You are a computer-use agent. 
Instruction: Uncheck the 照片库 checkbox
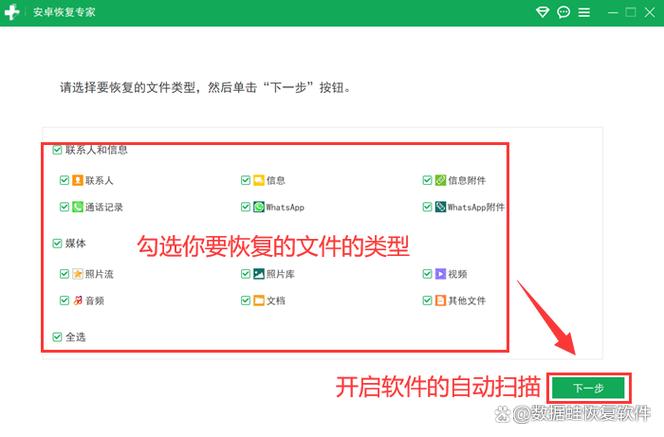click(x=246, y=274)
